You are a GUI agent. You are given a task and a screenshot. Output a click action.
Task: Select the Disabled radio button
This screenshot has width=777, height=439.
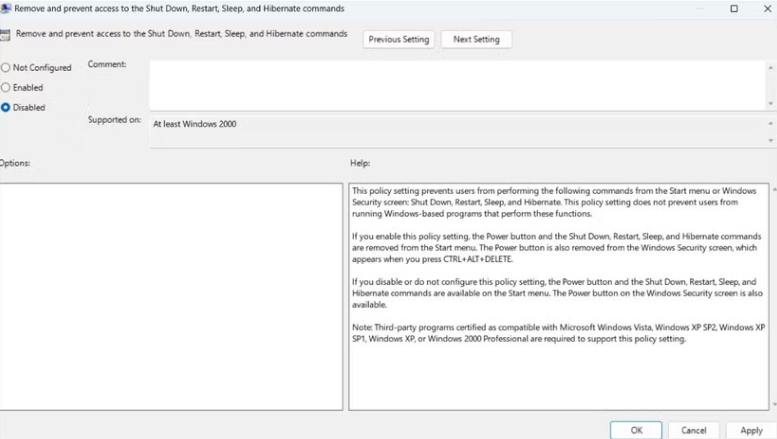[x=6, y=108]
